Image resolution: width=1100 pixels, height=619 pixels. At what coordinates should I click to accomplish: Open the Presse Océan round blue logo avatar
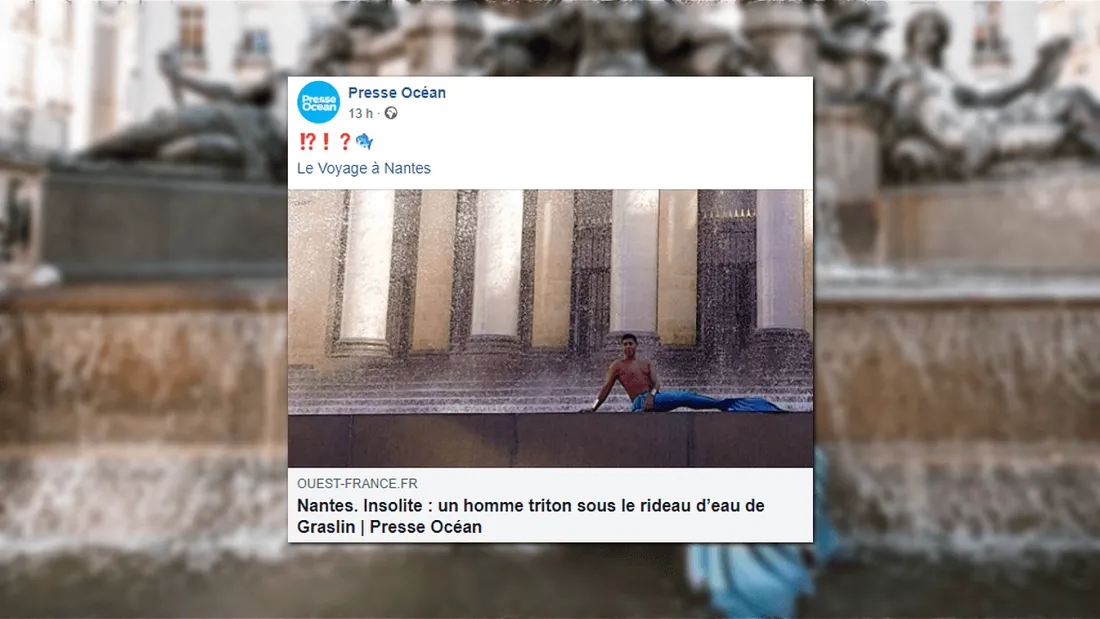[318, 102]
